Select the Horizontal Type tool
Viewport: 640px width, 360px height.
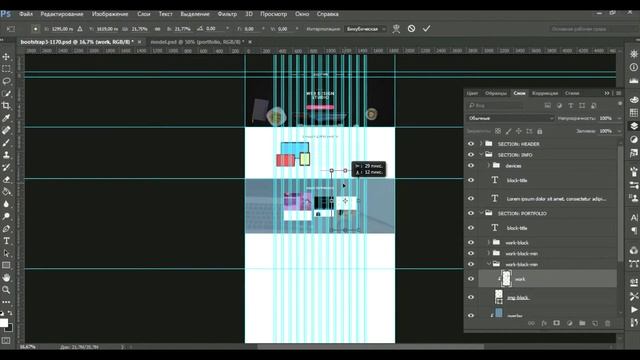click(6, 241)
